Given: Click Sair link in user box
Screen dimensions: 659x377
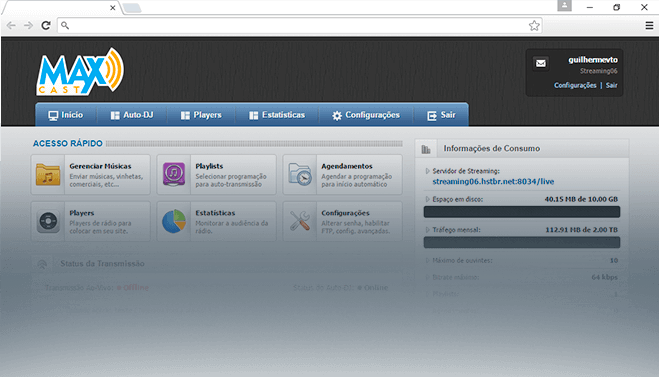Looking at the screenshot, I should 612,85.
